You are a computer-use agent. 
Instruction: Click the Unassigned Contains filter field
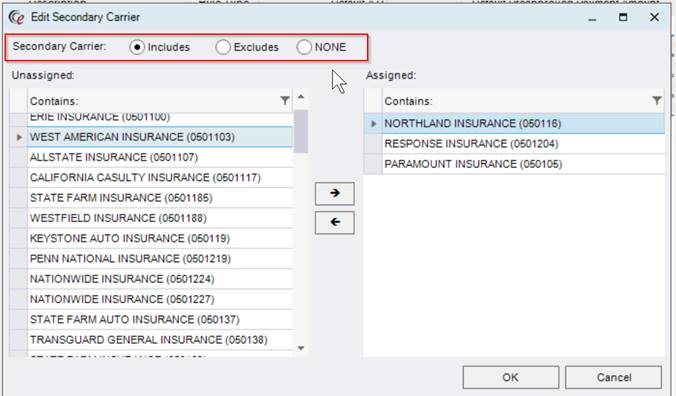tap(153, 101)
